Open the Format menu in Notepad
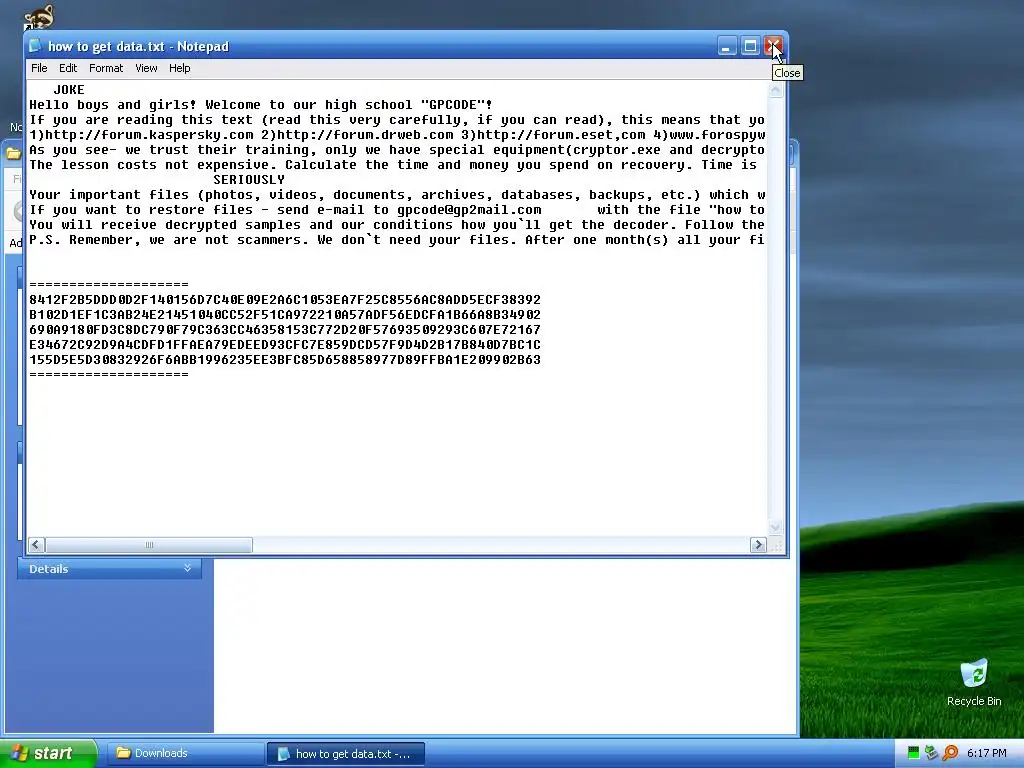The image size is (1024, 768). pyautogui.click(x=106, y=68)
